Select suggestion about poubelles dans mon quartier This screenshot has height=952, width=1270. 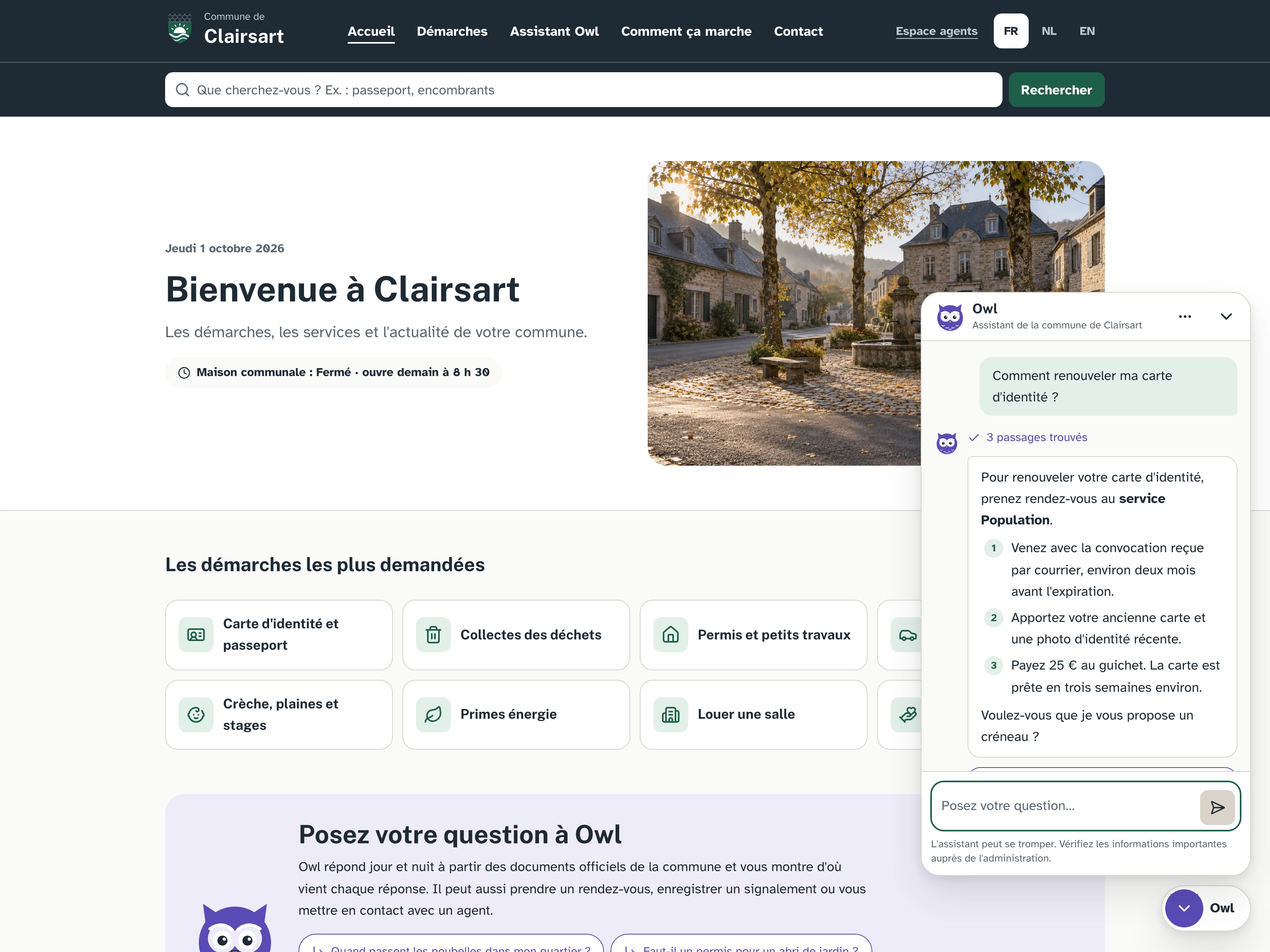(451, 943)
